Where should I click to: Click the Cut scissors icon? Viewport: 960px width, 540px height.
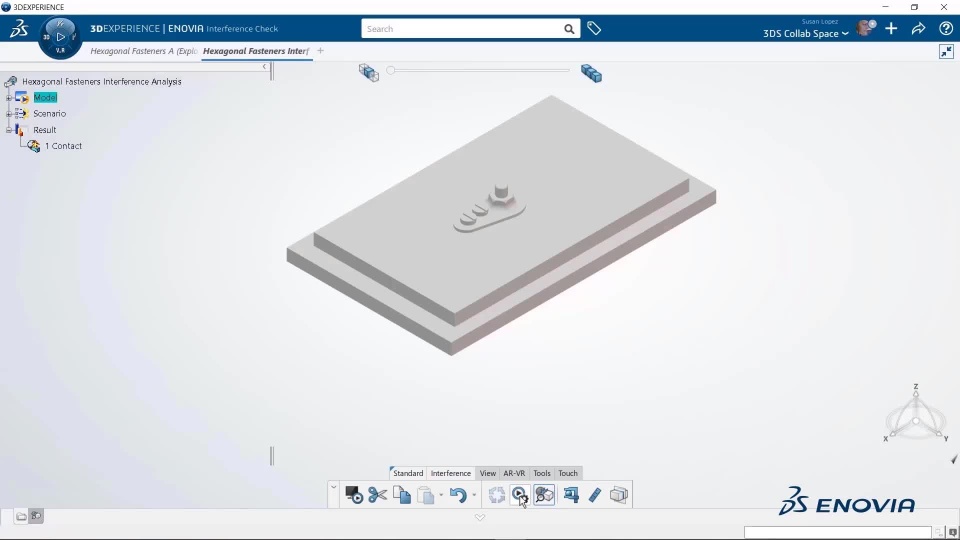[x=378, y=495]
